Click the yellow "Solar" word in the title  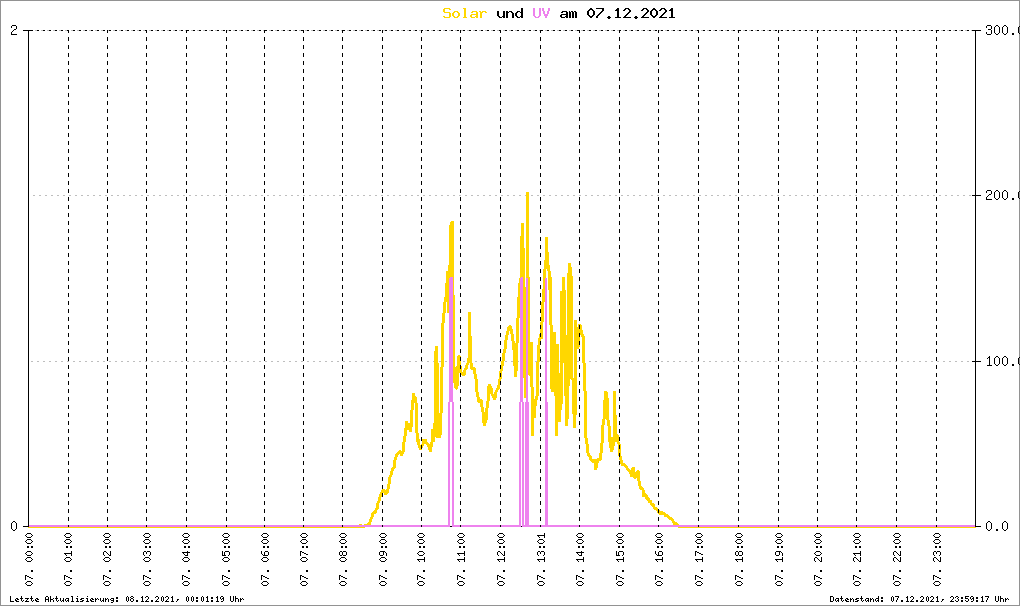coord(465,14)
